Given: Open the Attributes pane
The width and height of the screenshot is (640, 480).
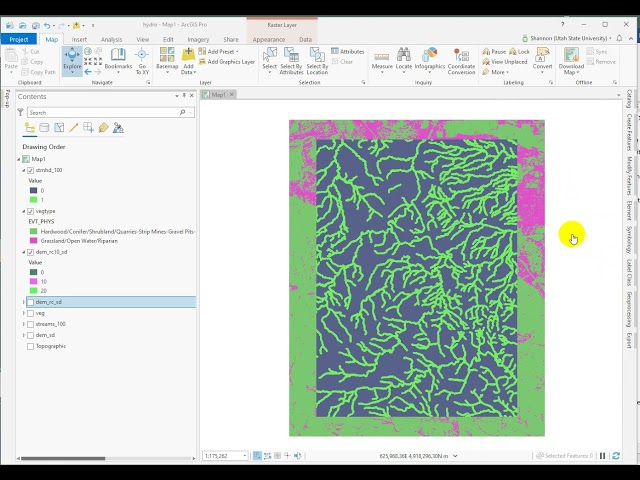Looking at the screenshot, I should pyautogui.click(x=347, y=51).
